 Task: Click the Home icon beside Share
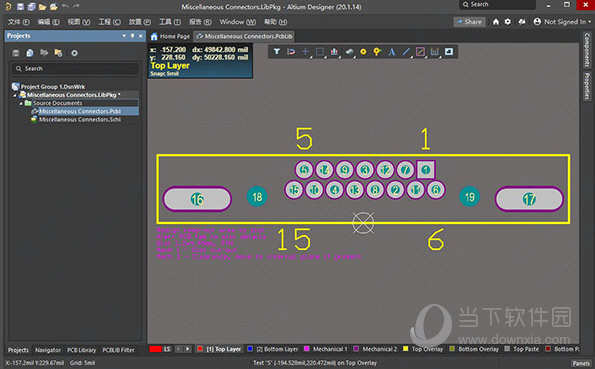click(496, 22)
